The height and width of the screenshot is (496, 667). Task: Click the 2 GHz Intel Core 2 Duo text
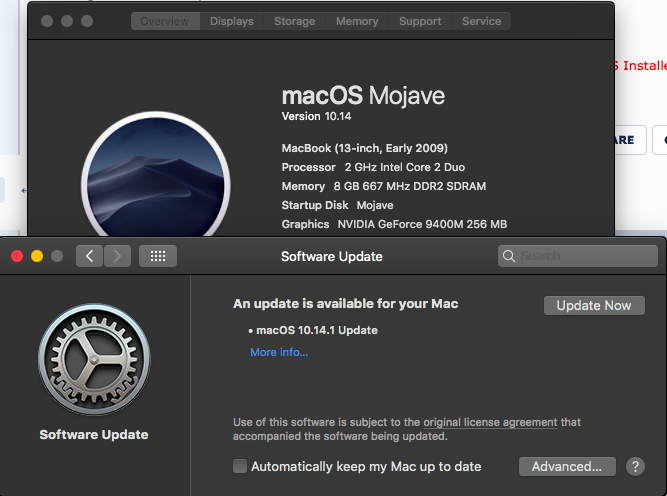point(405,167)
